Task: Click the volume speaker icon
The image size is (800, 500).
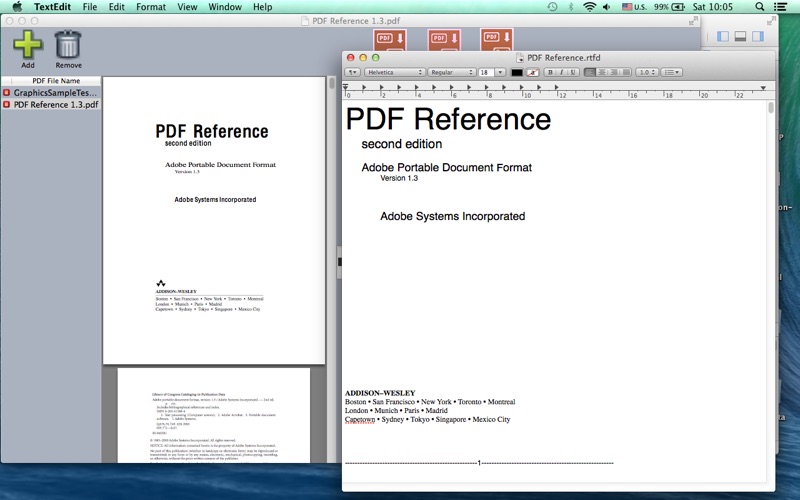Action: (606, 7)
